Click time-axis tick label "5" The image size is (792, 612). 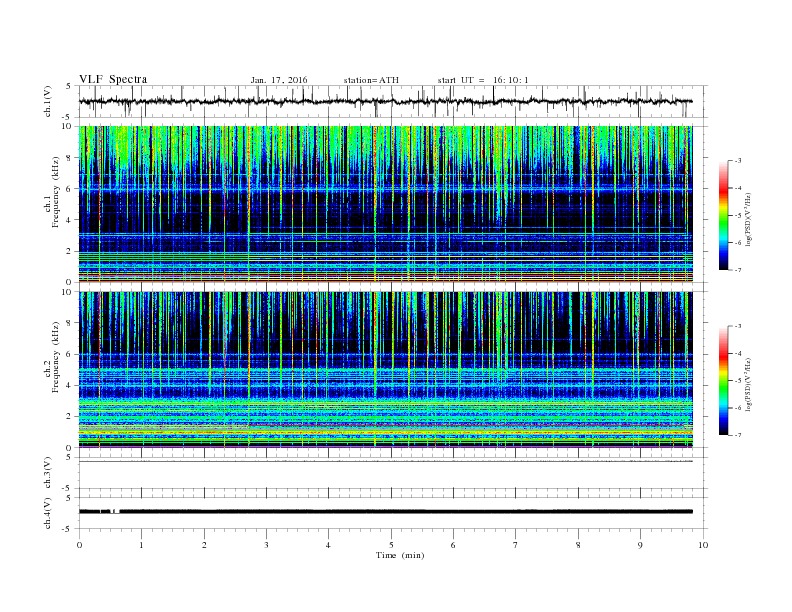coord(391,545)
